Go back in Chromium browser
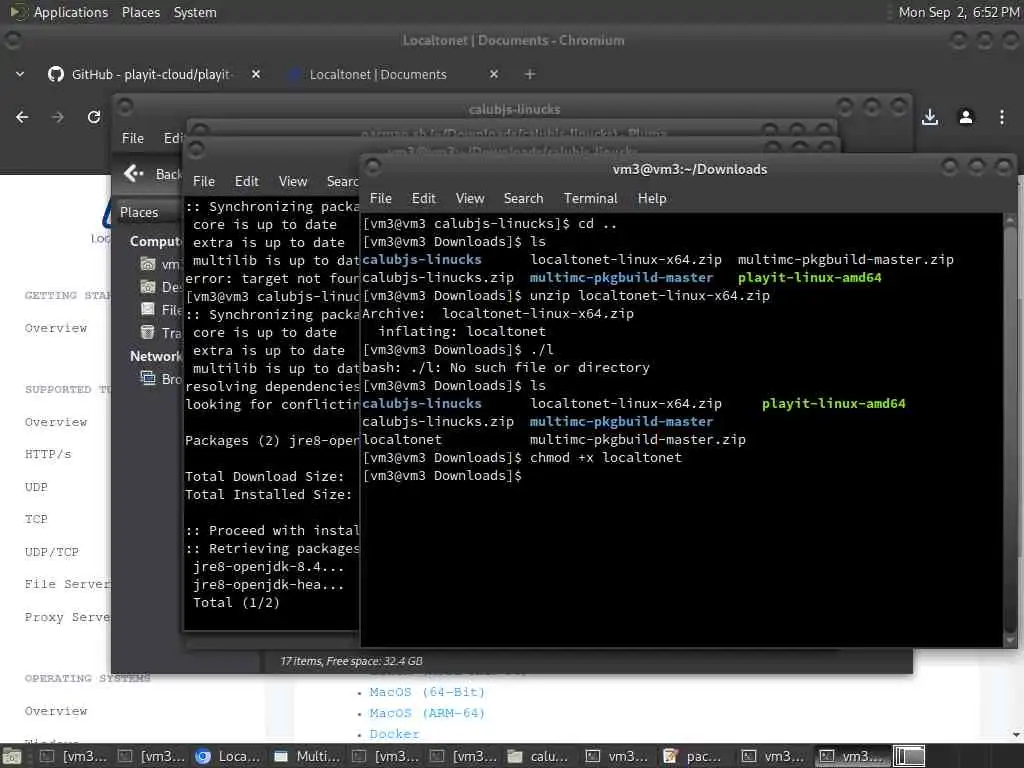Image resolution: width=1024 pixels, height=768 pixels. click(22, 117)
